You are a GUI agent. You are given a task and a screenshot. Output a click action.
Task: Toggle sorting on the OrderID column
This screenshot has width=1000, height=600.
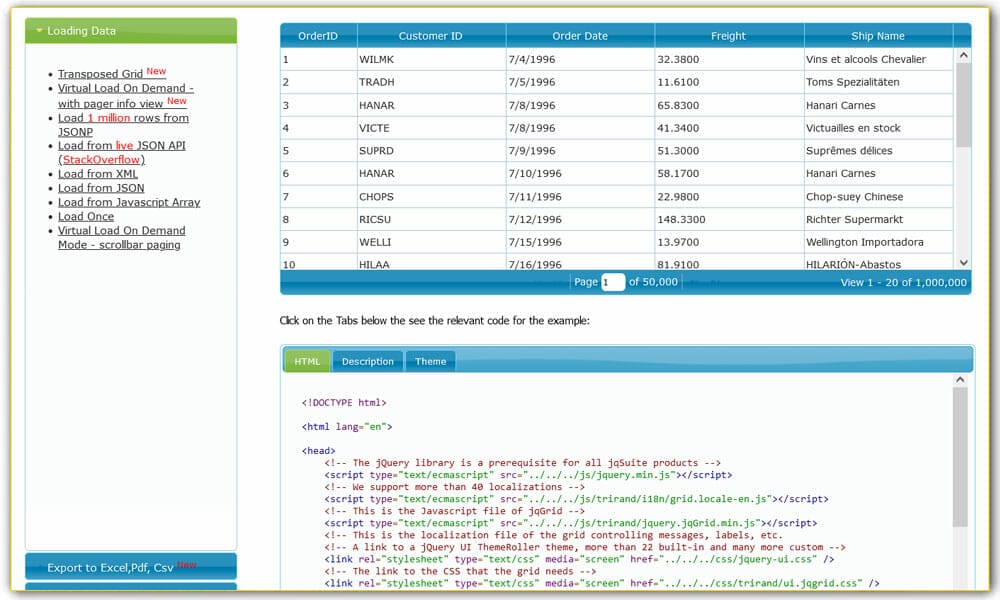click(318, 35)
